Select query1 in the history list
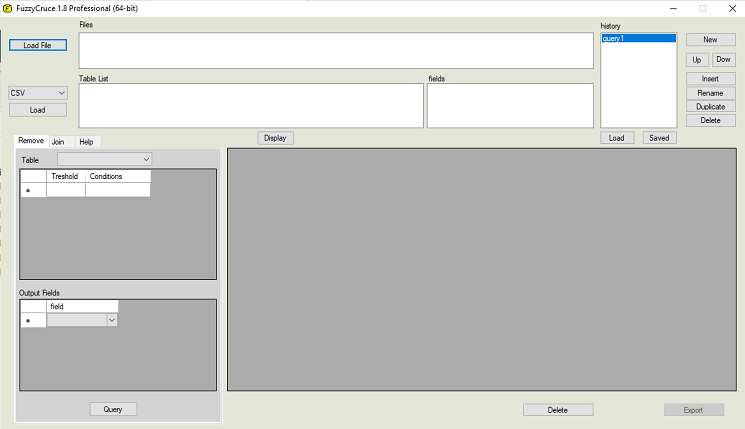 638,38
